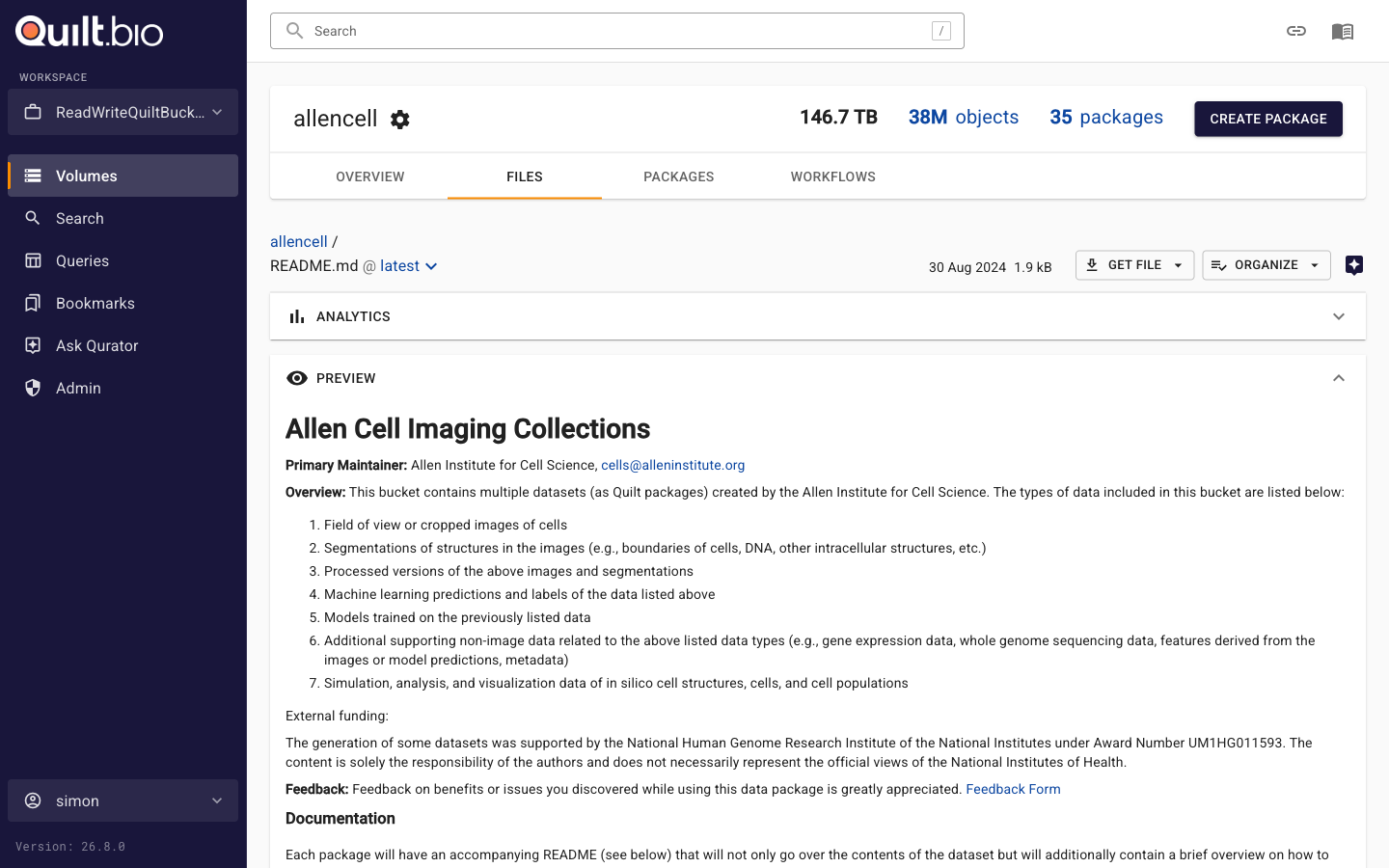
Task: Click the 146.7 TB size text
Action: (838, 117)
